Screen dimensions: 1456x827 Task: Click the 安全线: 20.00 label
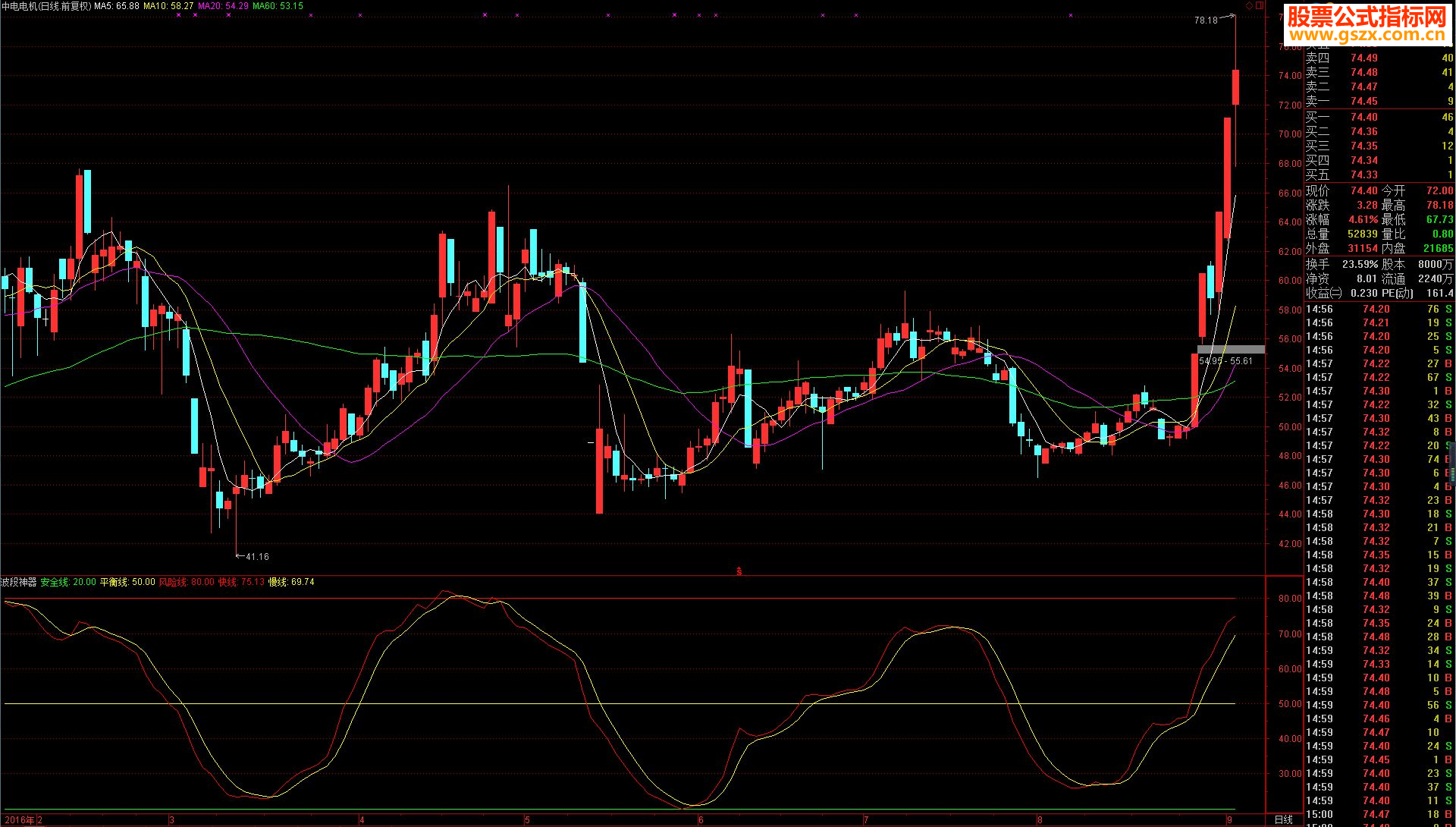coord(68,582)
